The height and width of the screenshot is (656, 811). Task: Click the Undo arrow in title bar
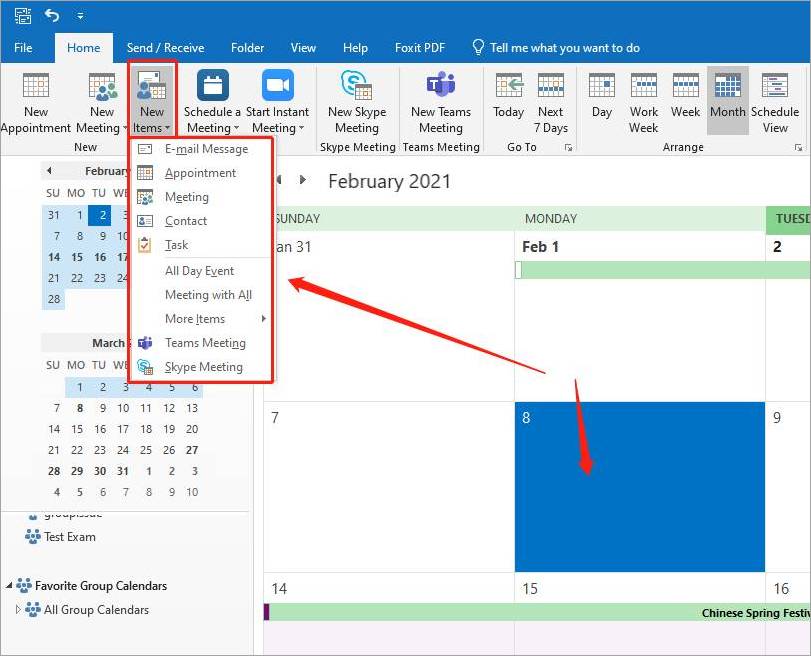pos(52,15)
